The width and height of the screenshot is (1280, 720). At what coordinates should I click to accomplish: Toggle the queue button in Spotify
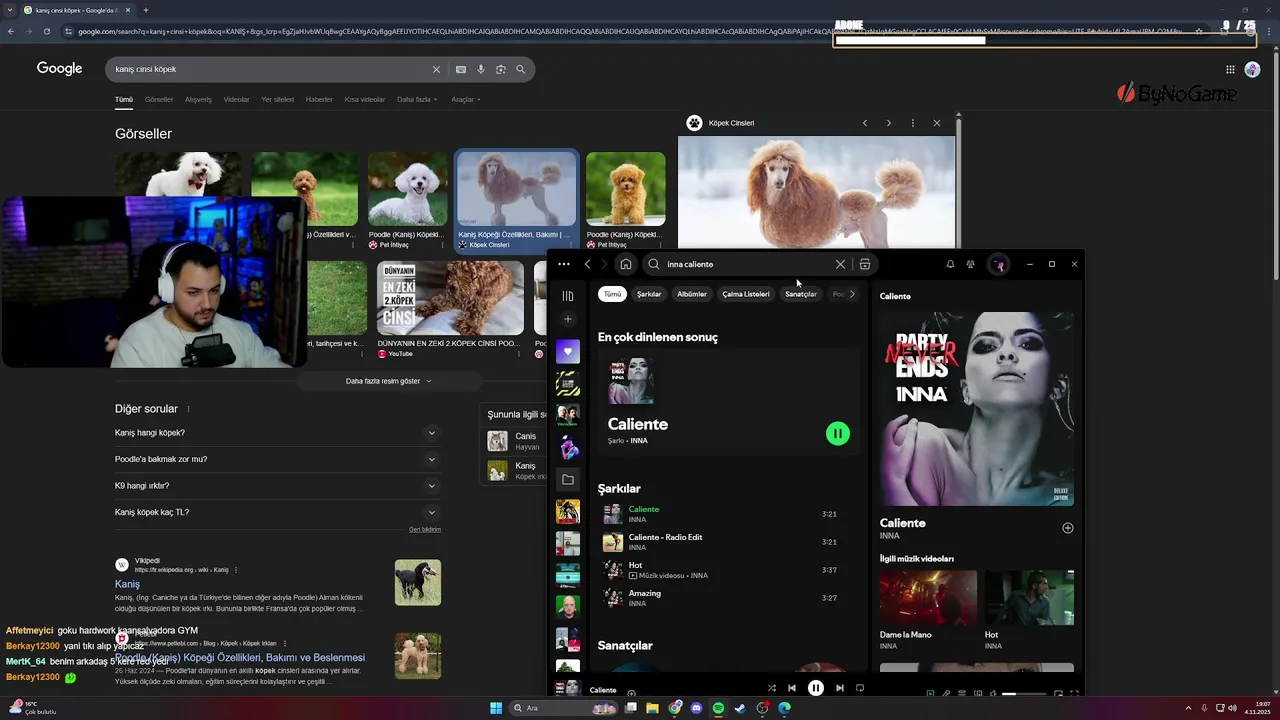[x=962, y=693]
